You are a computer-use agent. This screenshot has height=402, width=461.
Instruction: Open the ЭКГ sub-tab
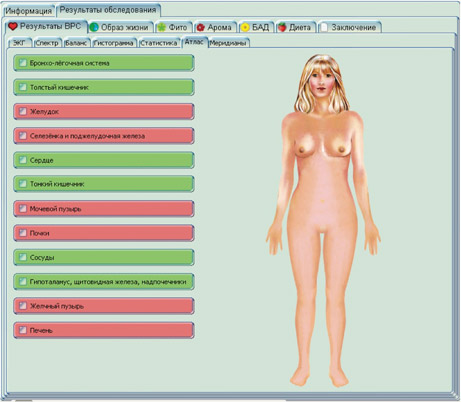tap(19, 43)
